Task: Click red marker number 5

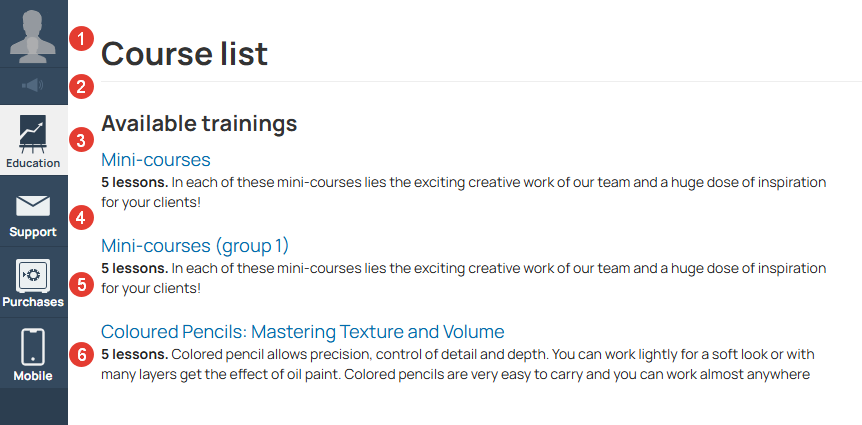Action: 81,284
